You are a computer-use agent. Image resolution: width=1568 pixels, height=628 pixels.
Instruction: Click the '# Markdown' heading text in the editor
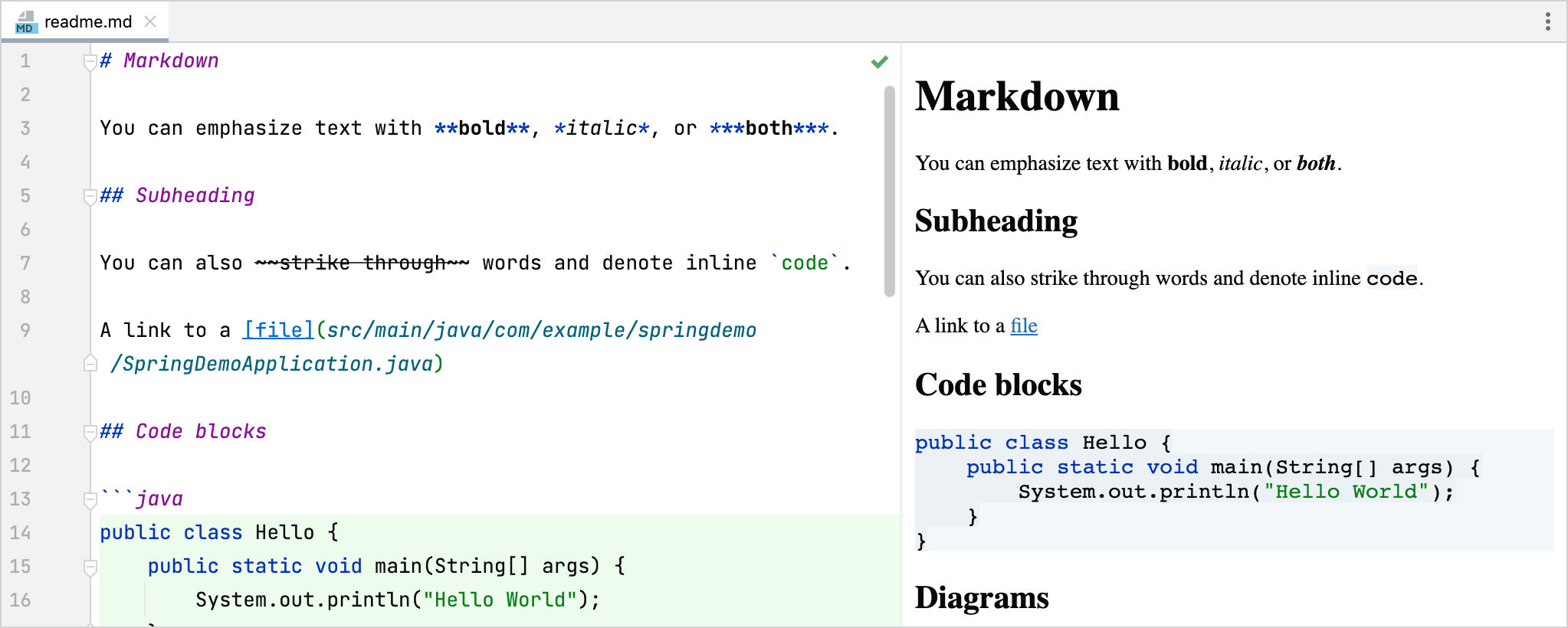tap(159, 61)
